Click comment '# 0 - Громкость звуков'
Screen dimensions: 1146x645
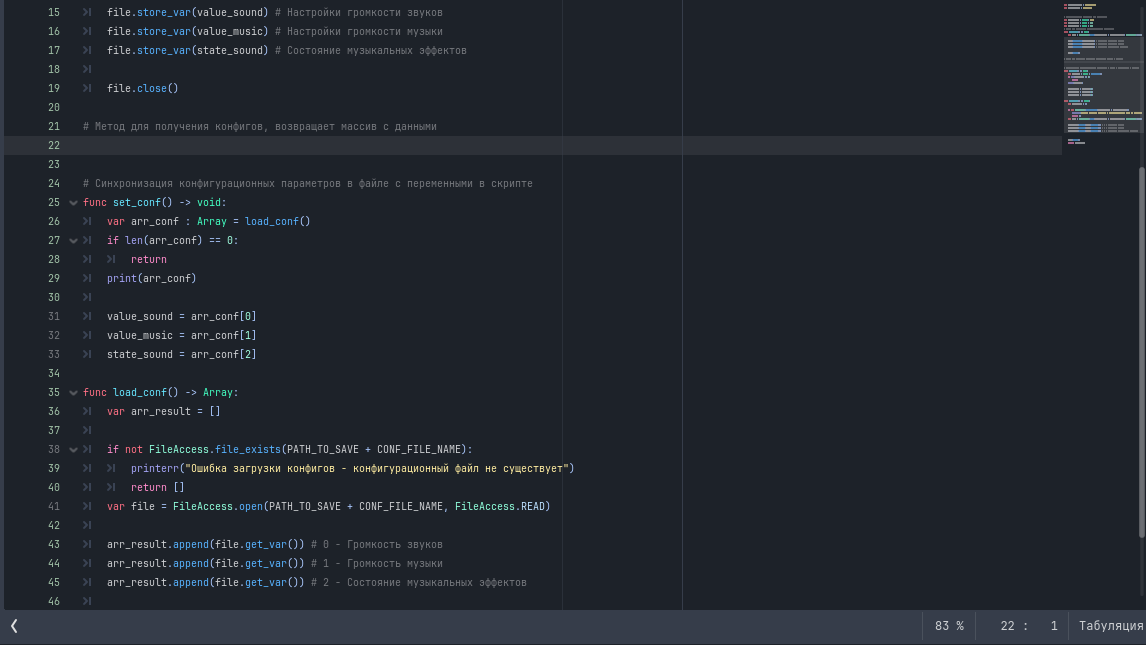(x=377, y=544)
